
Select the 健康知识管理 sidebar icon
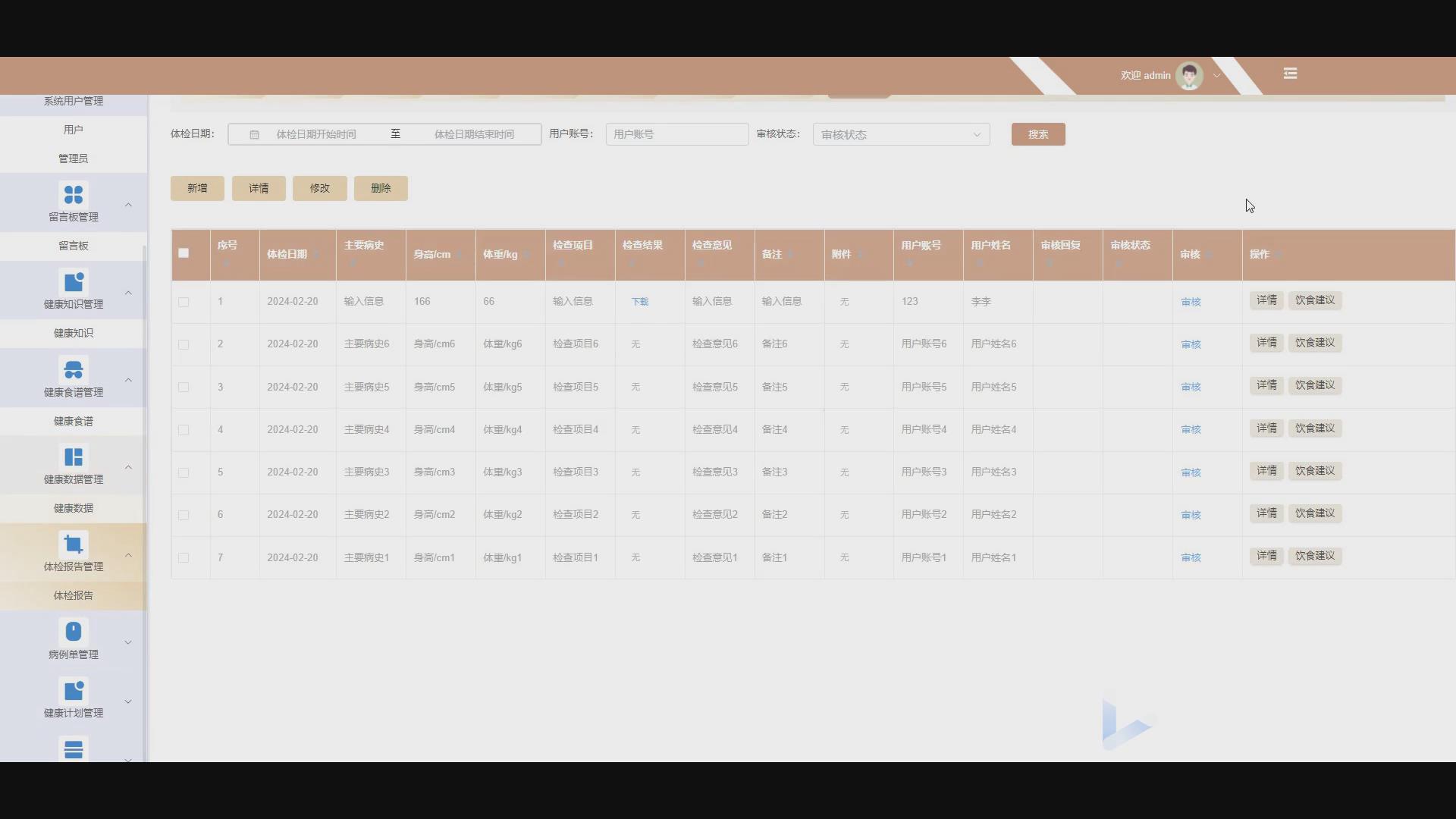(74, 282)
